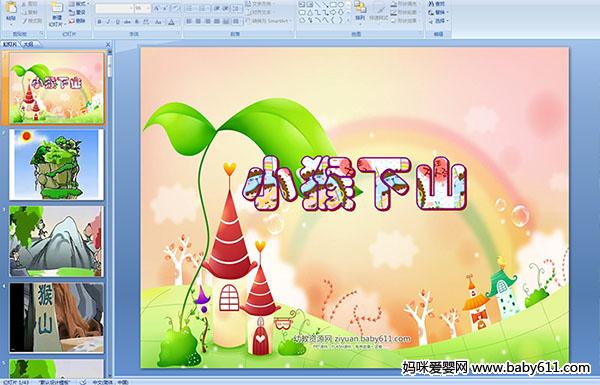Insert a New Slide using the ribbon icon

coord(57,13)
